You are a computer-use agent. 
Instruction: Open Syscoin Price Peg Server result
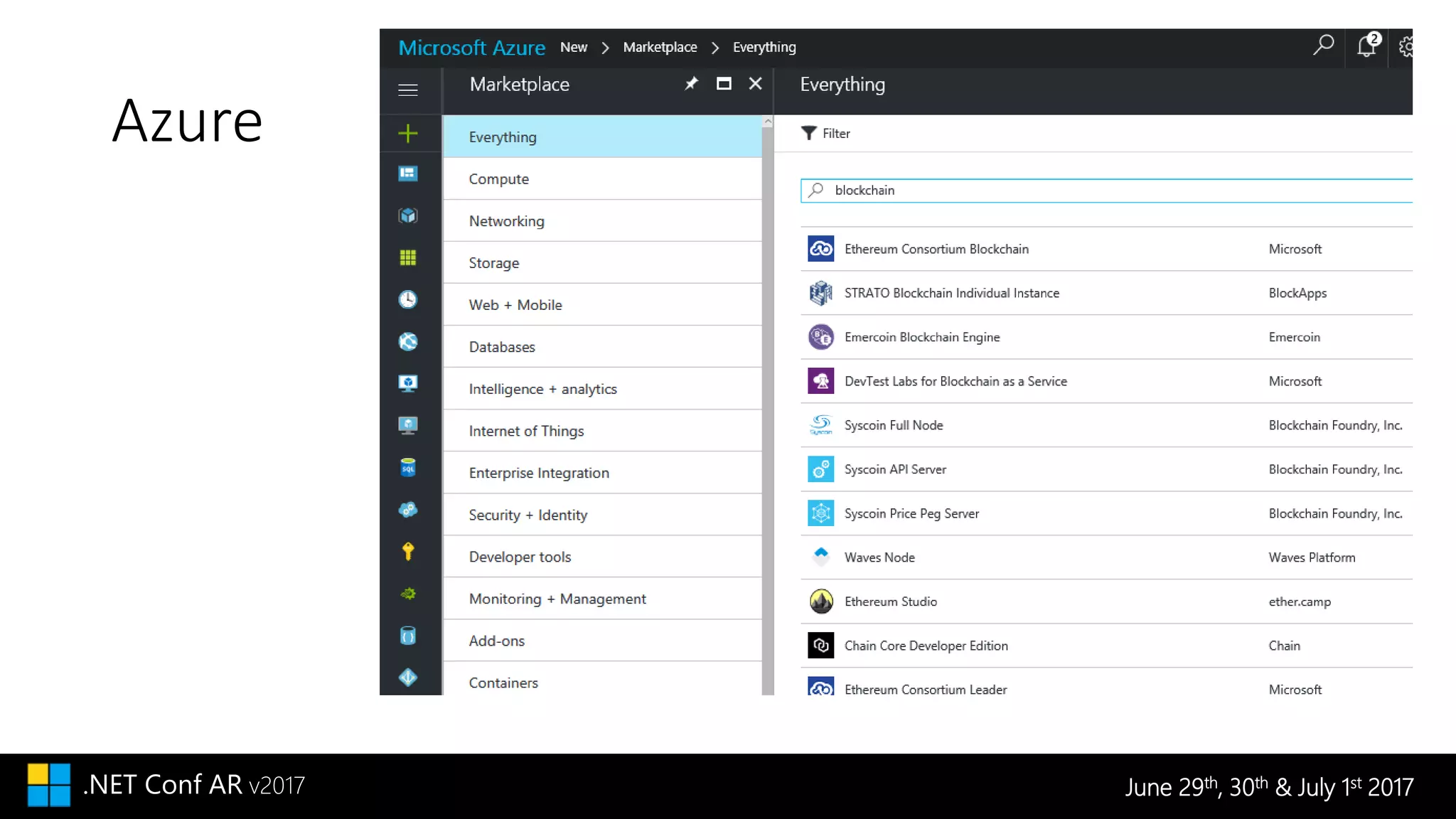point(1106,513)
